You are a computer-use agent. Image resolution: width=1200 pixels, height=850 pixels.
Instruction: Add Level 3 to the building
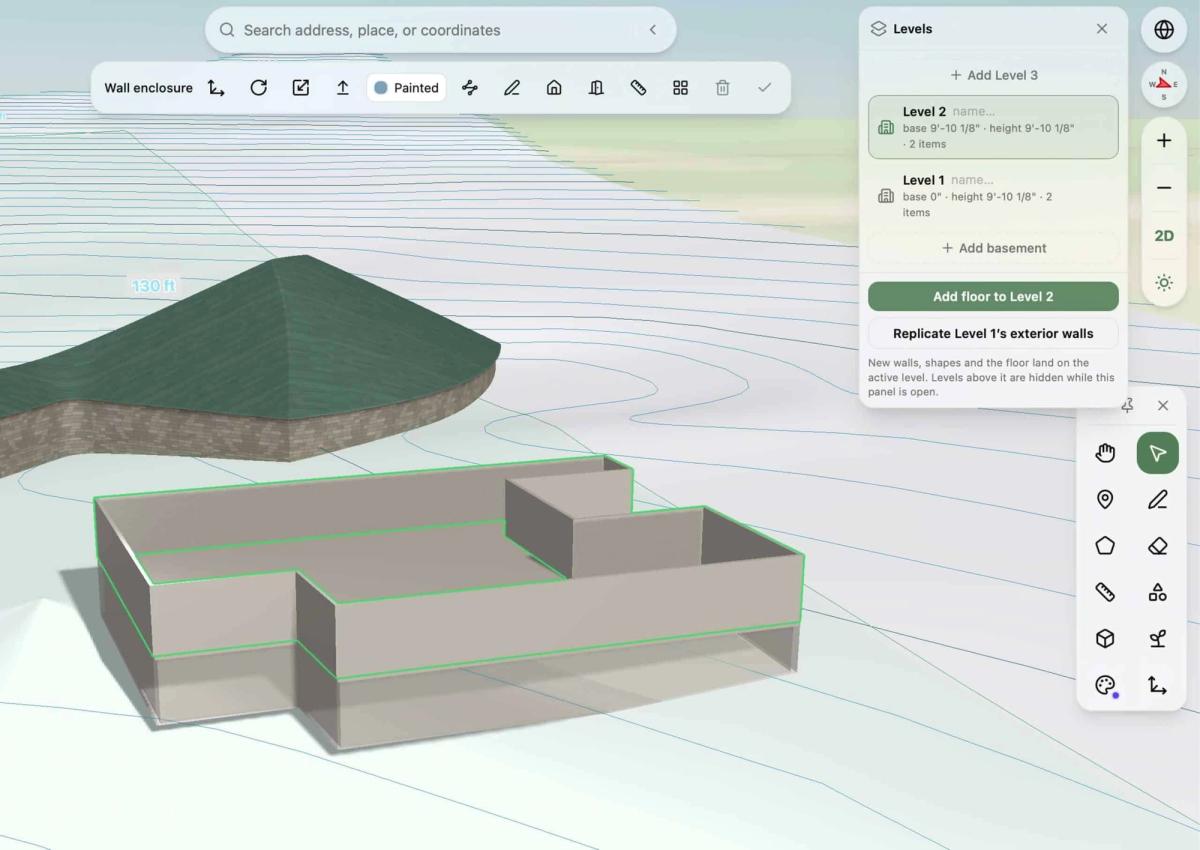tap(993, 75)
